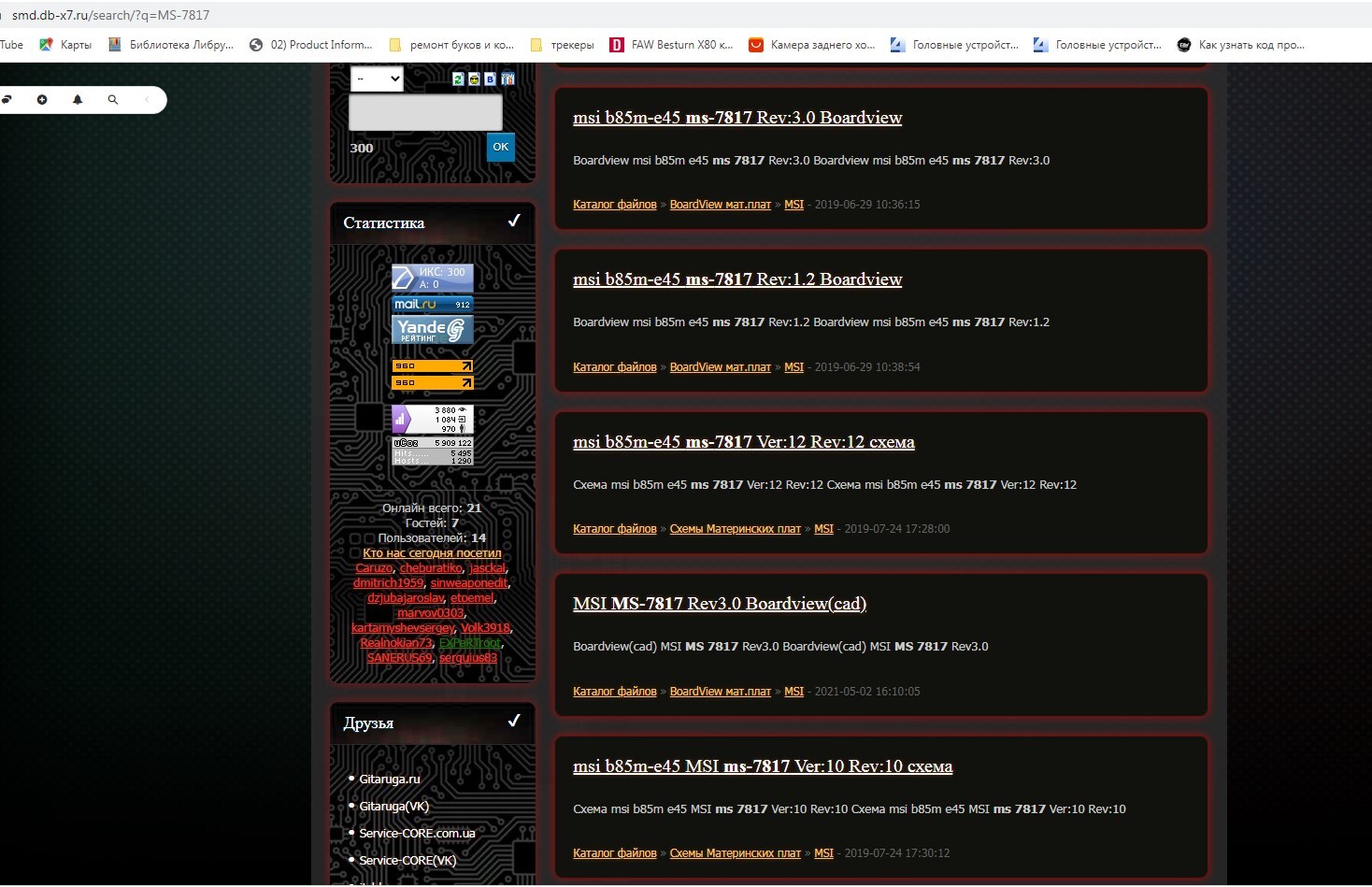Collapse the white pill with left chevron
The width and height of the screenshot is (1372, 887).
point(147,99)
